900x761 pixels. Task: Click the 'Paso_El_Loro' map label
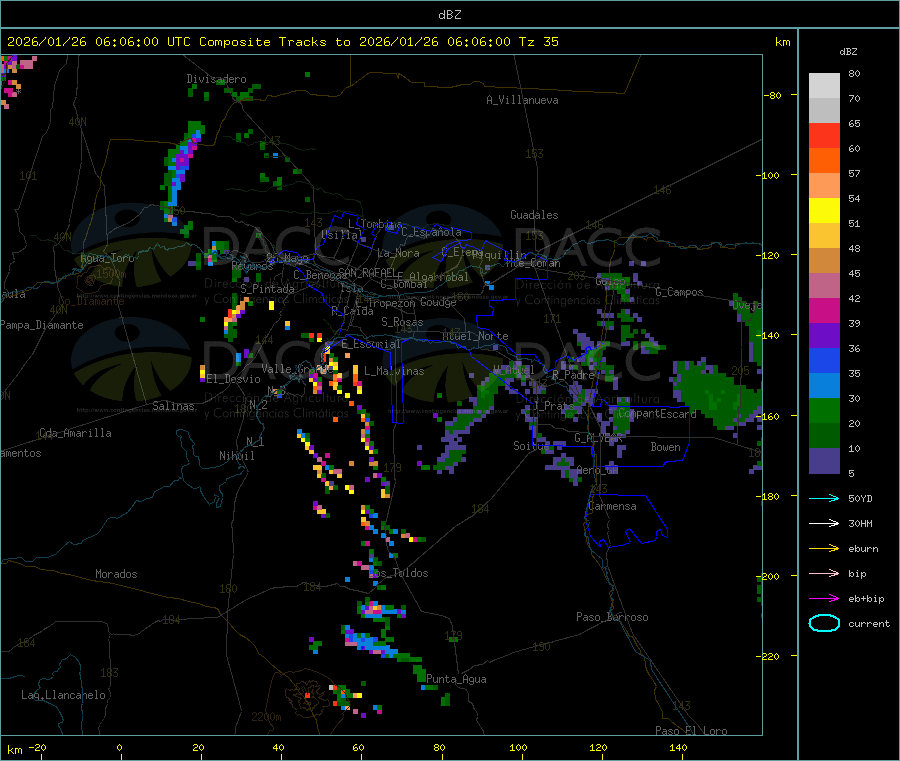691,731
